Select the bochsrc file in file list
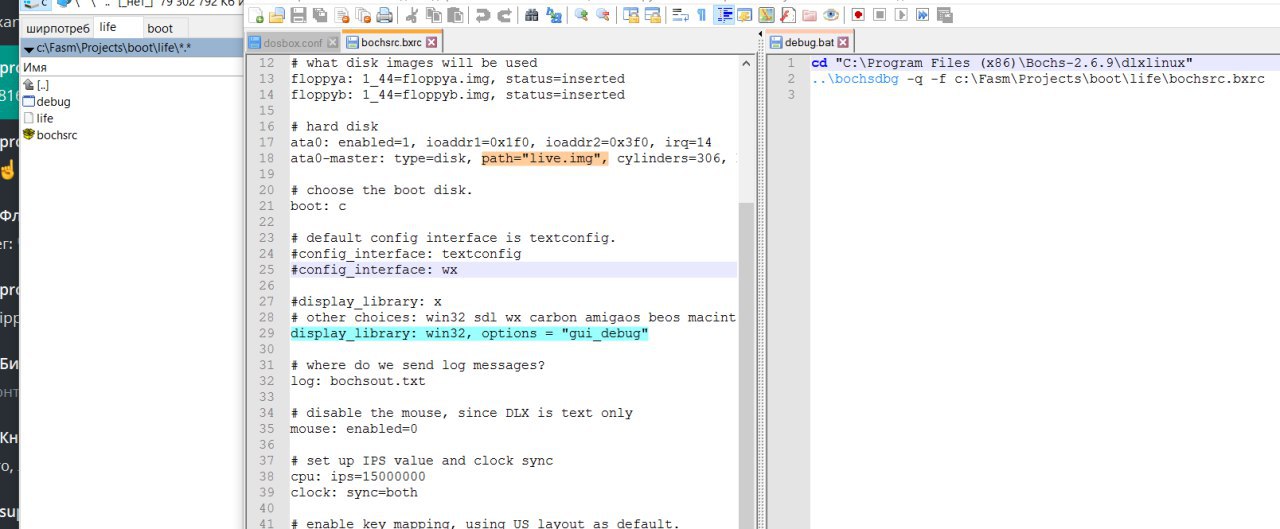 [x=49, y=134]
